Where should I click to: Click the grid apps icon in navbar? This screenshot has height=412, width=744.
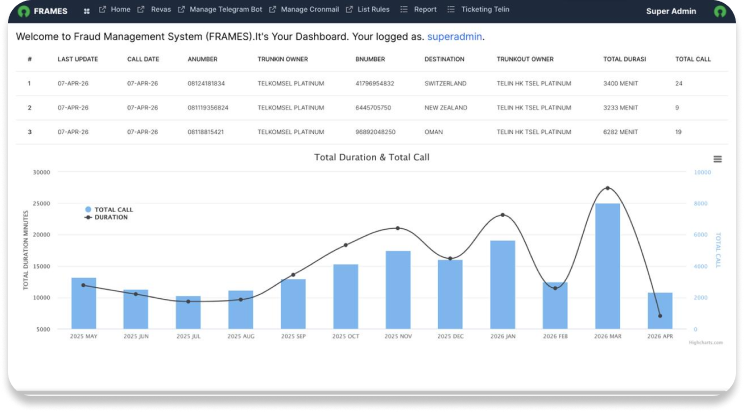point(87,10)
